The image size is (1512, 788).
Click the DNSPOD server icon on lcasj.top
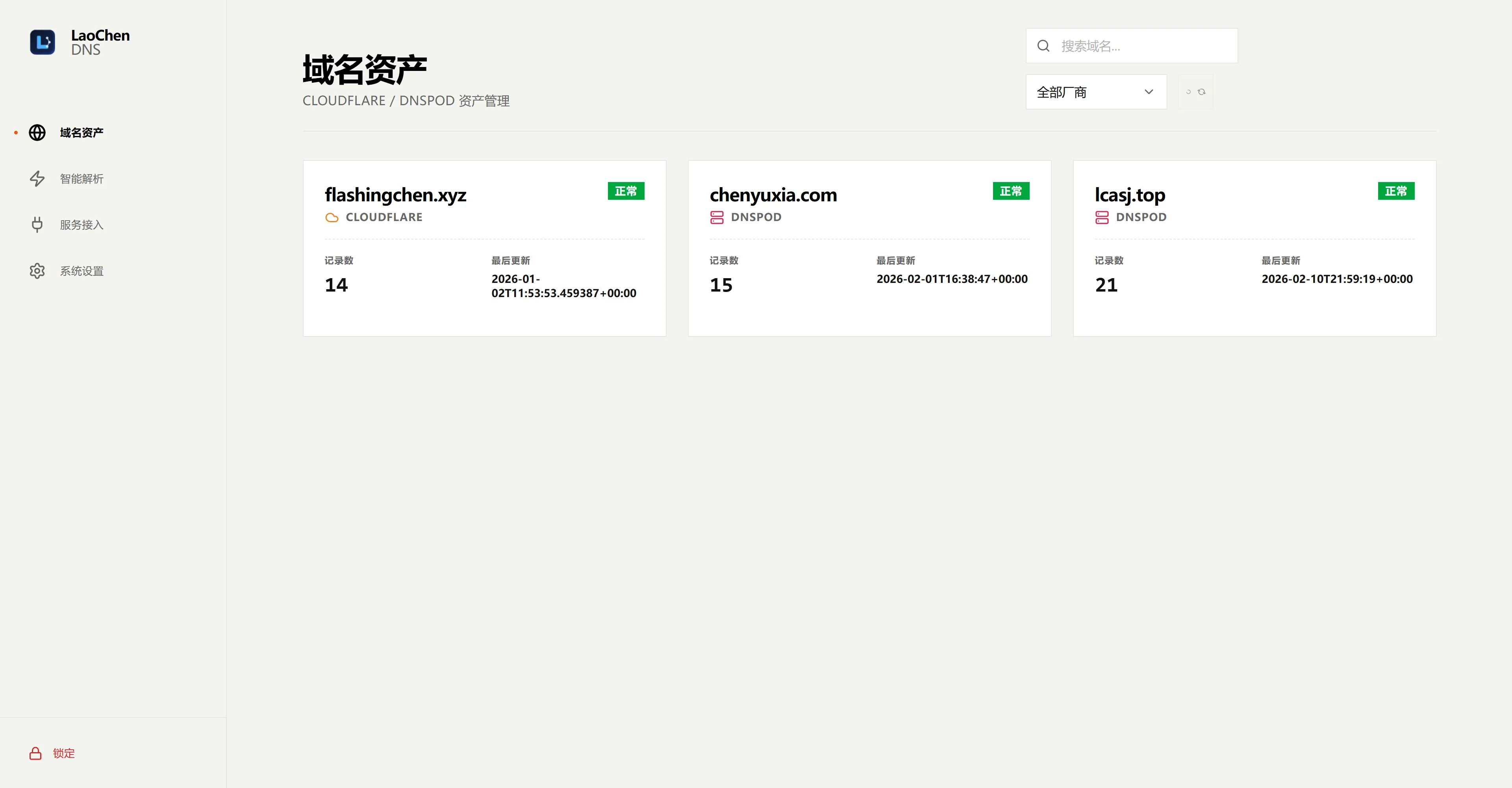click(x=1102, y=217)
